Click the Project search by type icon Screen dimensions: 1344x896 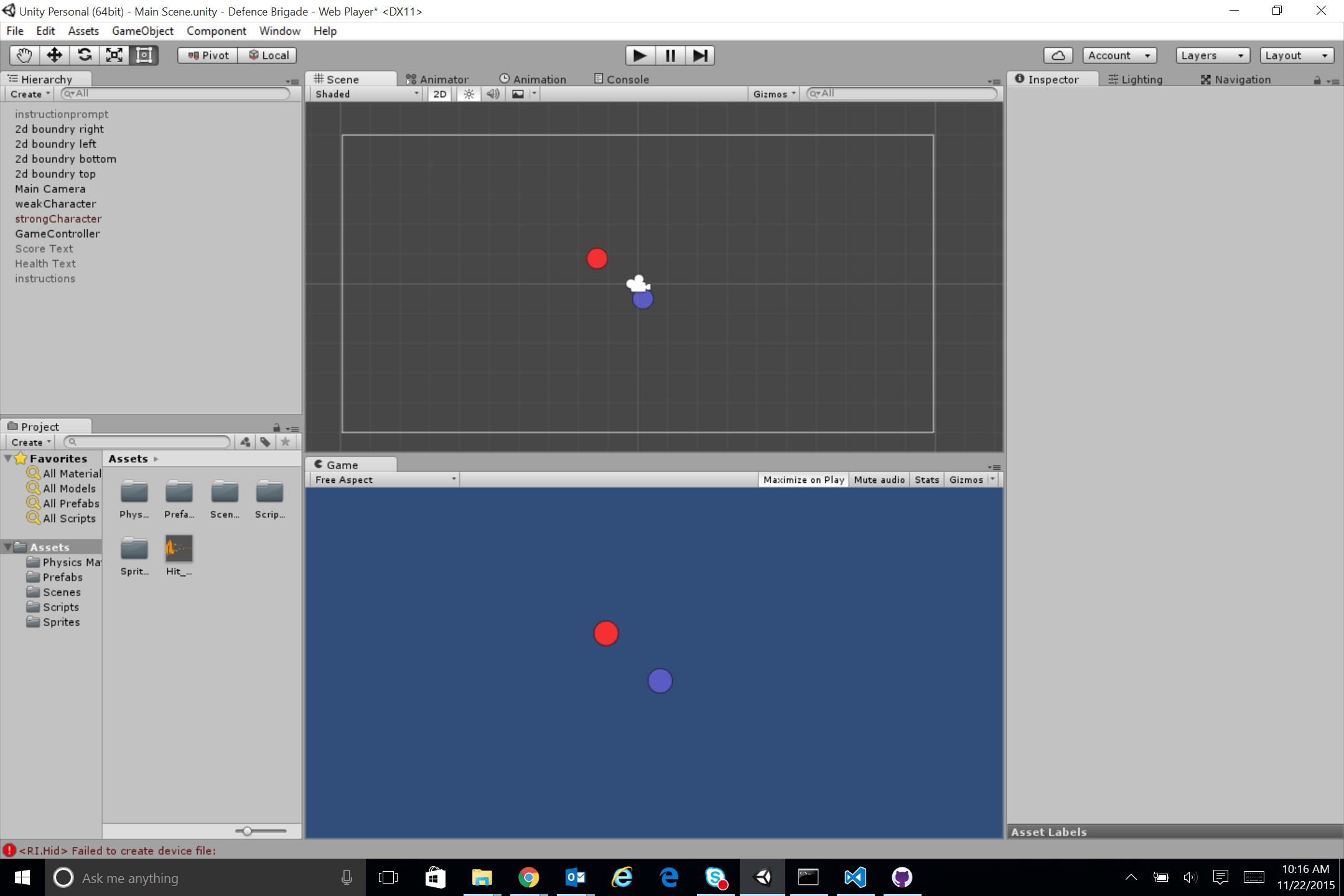click(x=245, y=442)
